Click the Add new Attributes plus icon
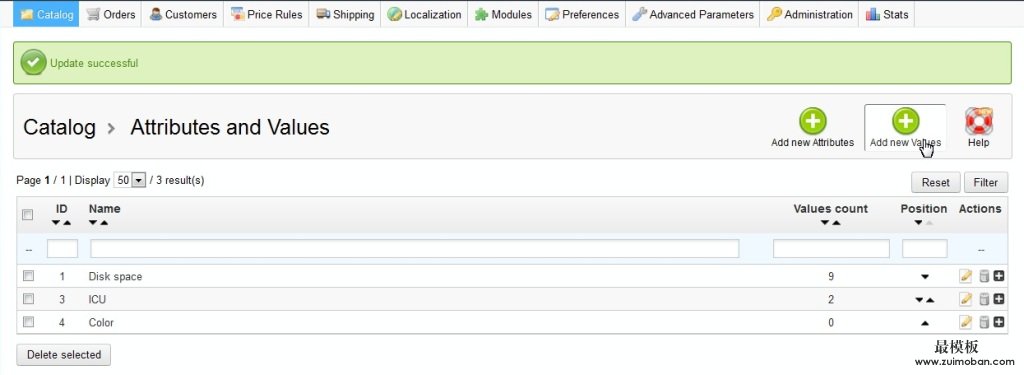Viewport: 1024px width, 375px height. (812, 122)
